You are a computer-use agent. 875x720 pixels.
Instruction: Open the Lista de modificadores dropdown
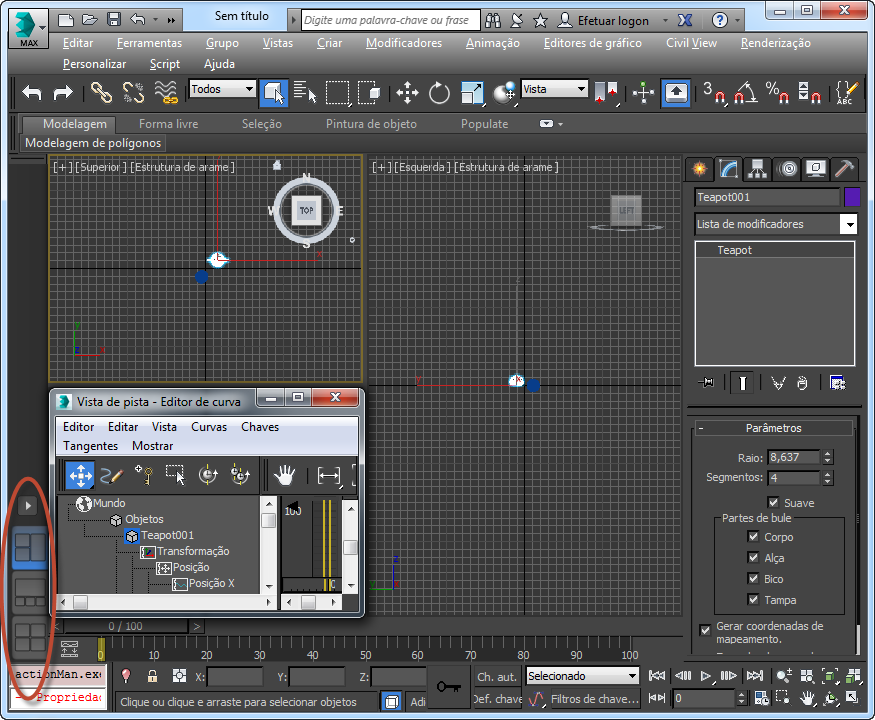pos(848,225)
